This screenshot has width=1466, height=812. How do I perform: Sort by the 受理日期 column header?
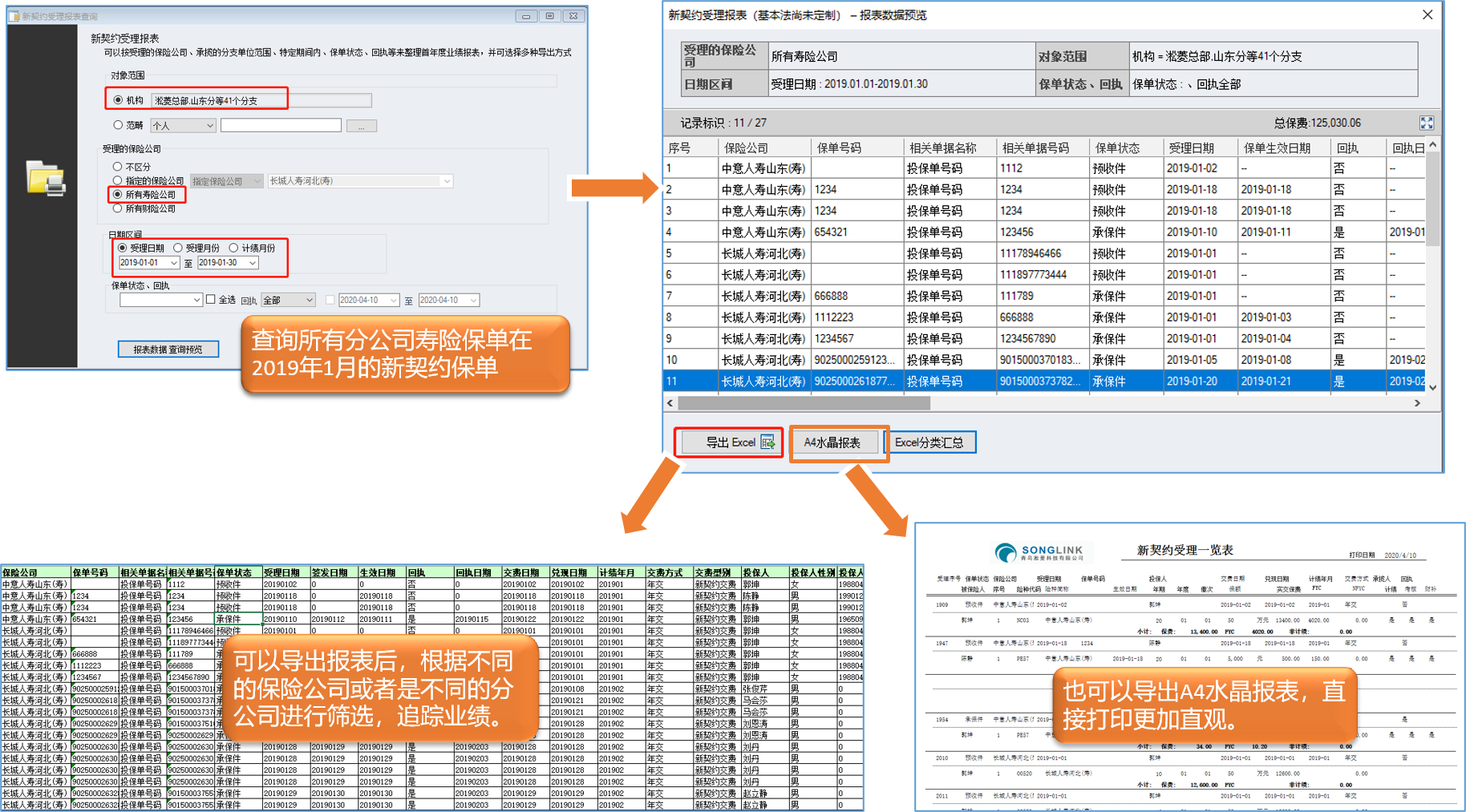coord(1191,148)
